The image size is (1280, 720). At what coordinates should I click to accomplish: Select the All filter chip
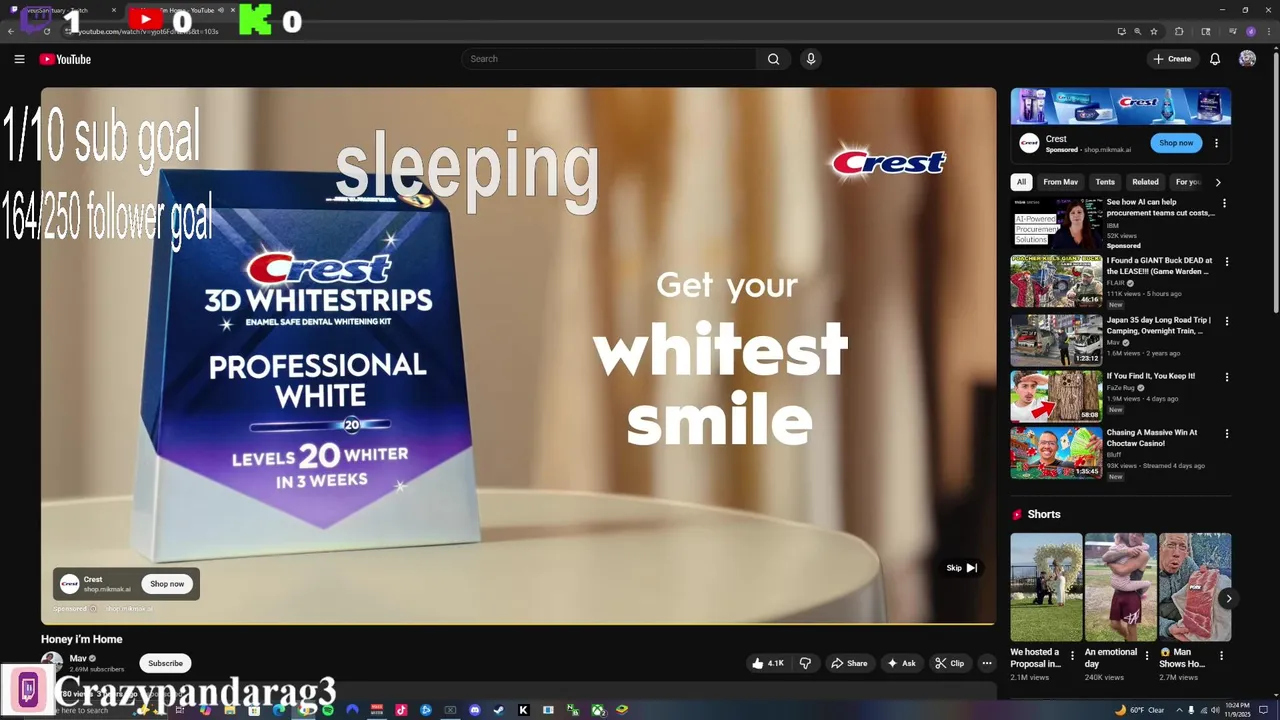[1021, 182]
